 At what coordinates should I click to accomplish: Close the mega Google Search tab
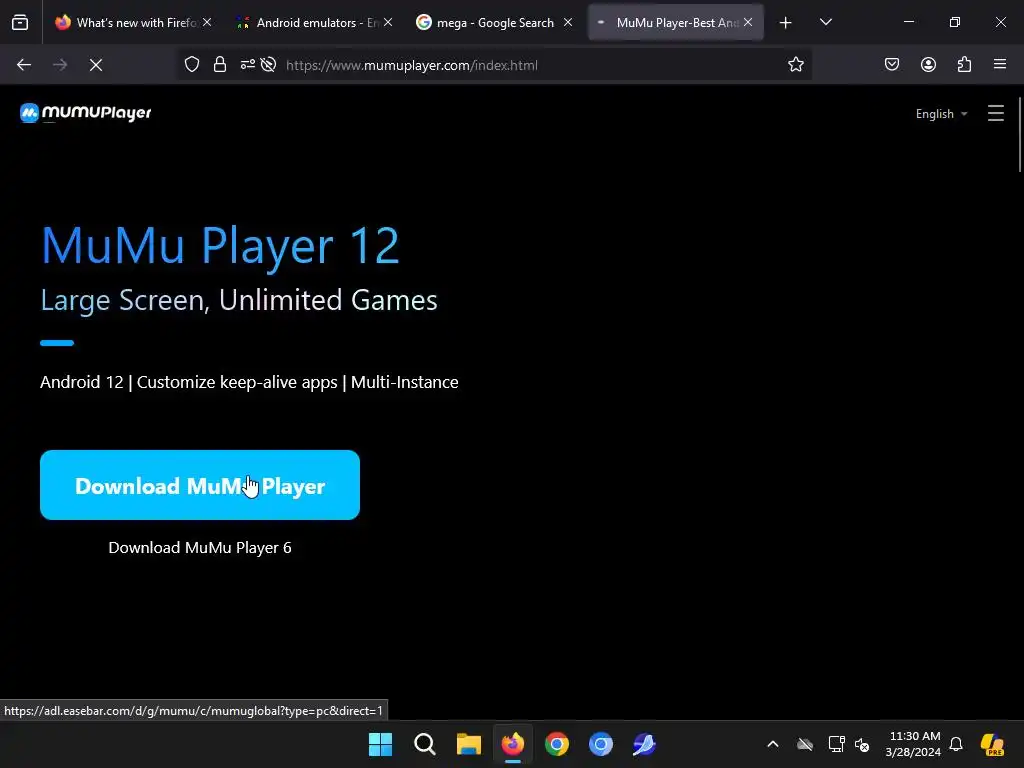click(568, 22)
